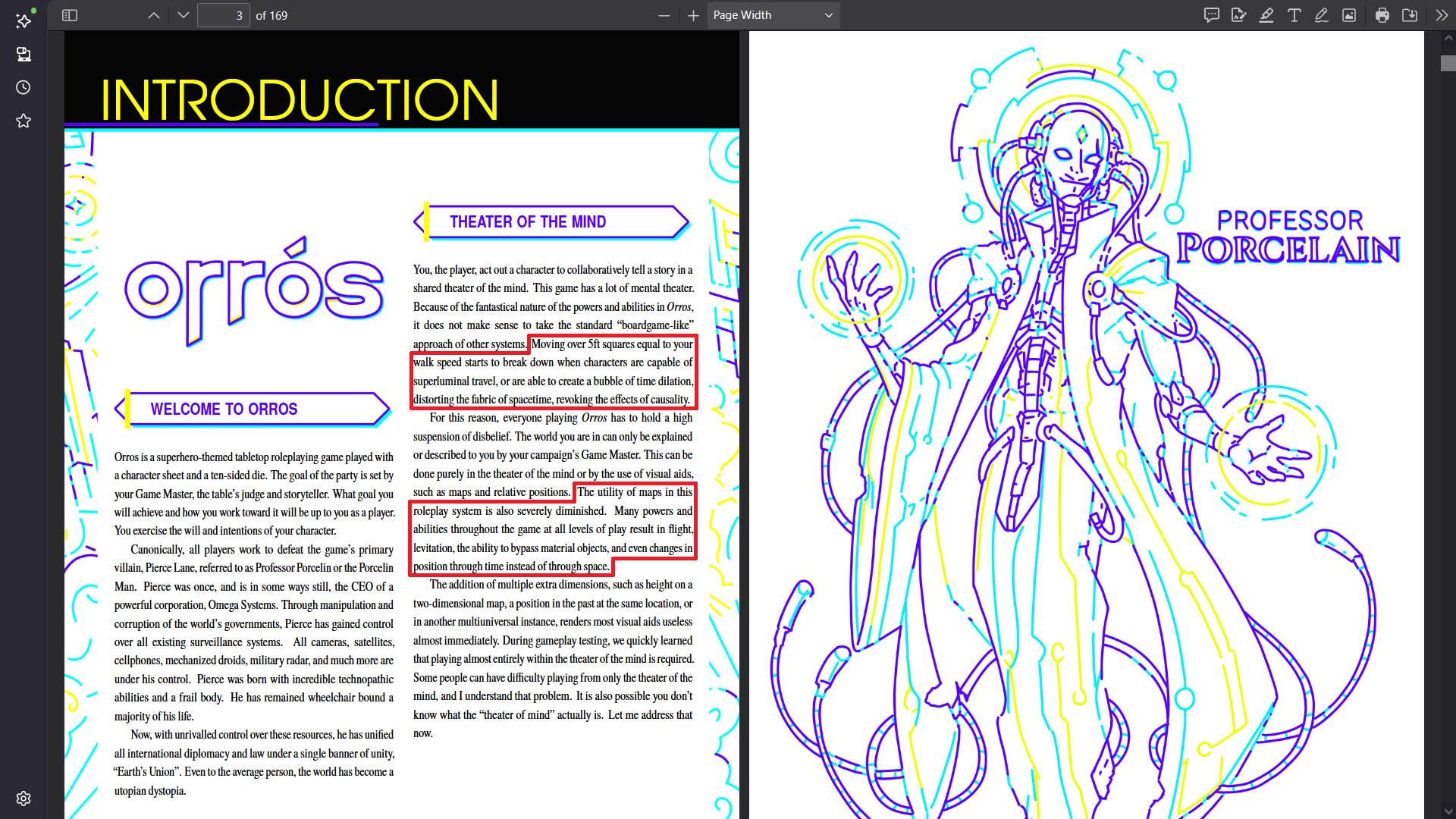Open the History sidebar panel
Image resolution: width=1456 pixels, height=819 pixels.
[x=24, y=87]
